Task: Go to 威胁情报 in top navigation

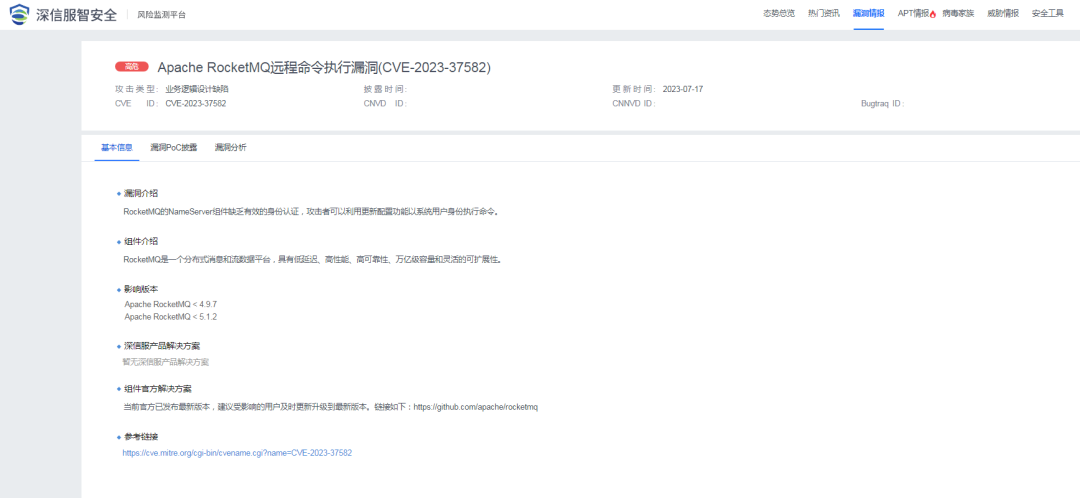Action: tap(1003, 13)
